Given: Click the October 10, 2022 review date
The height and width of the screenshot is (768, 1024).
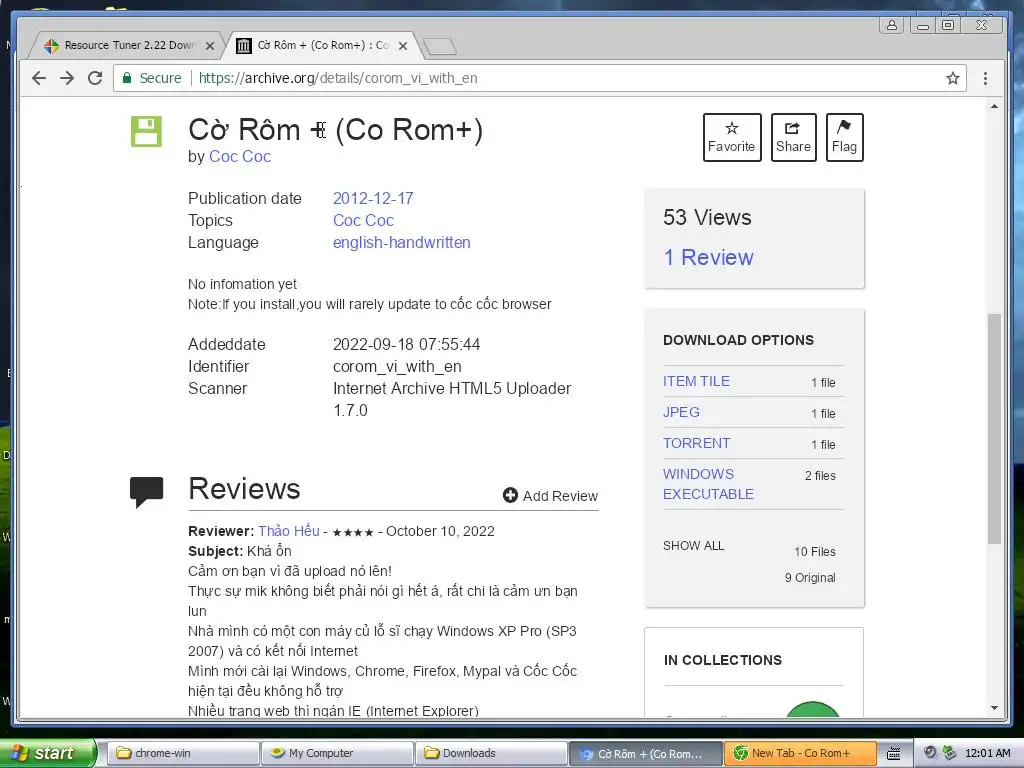Looking at the screenshot, I should click(440, 531).
